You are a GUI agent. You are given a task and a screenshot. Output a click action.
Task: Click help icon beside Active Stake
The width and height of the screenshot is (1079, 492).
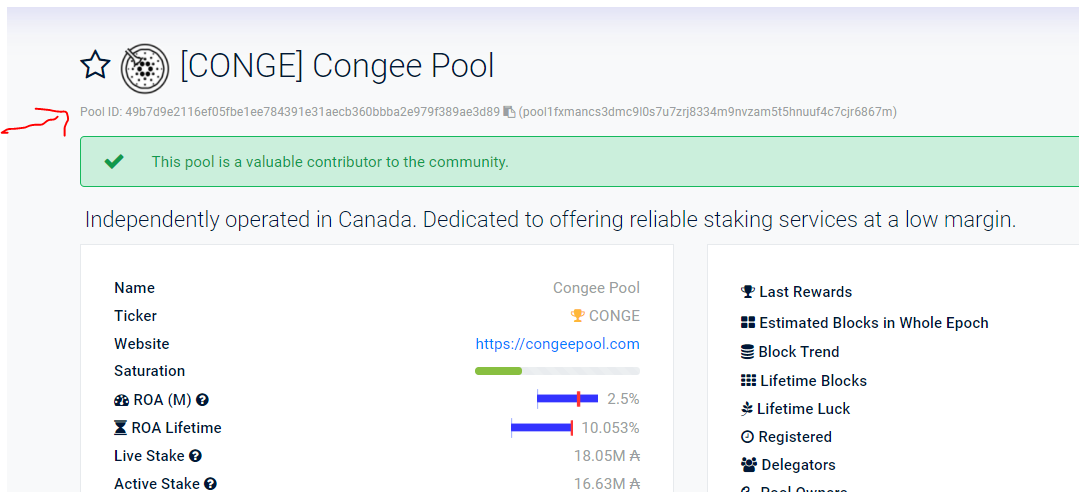[211, 484]
